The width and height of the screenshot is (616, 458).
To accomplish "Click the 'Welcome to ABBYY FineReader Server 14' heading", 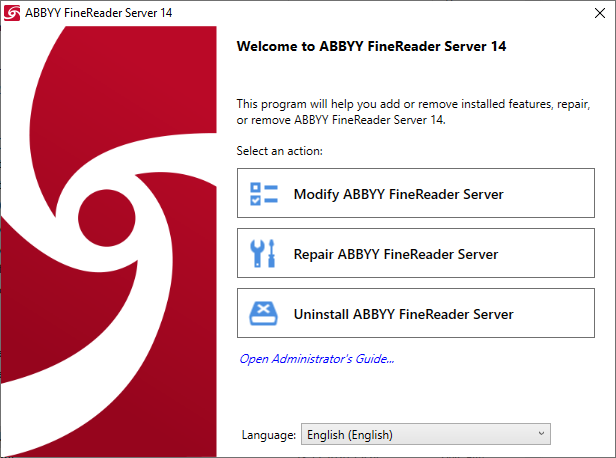I will pos(371,46).
